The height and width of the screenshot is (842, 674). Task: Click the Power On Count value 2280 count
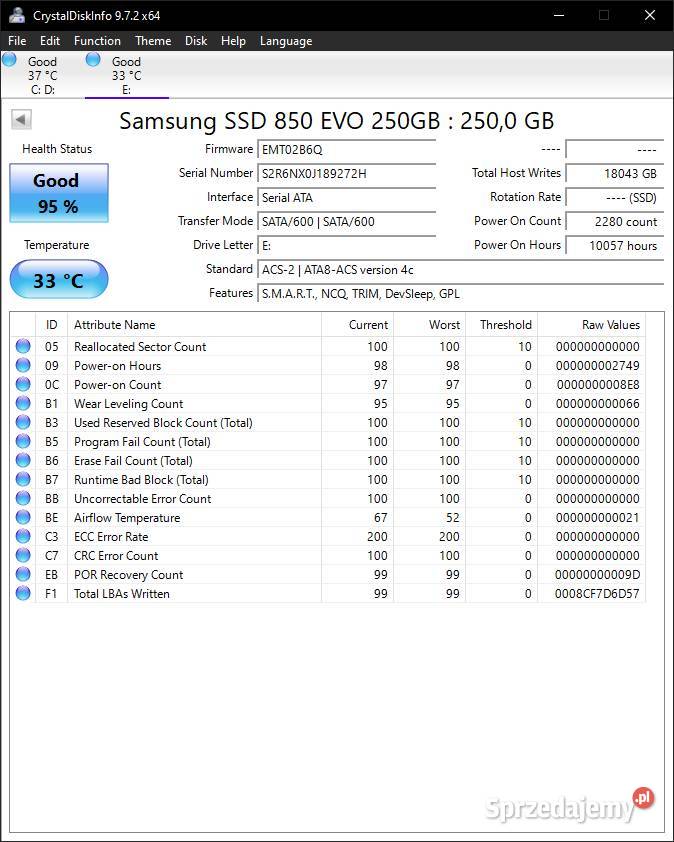[614, 221]
